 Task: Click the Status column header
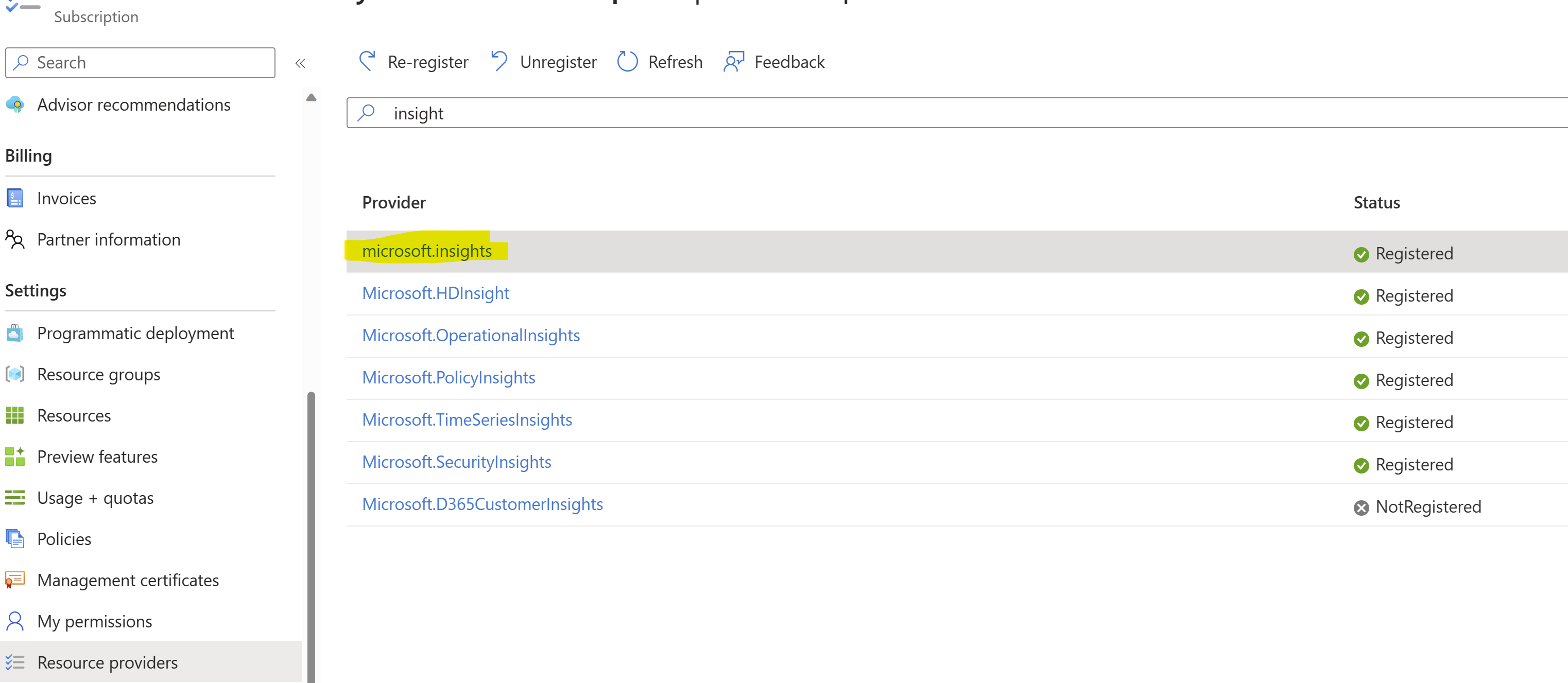pyautogui.click(x=1376, y=202)
